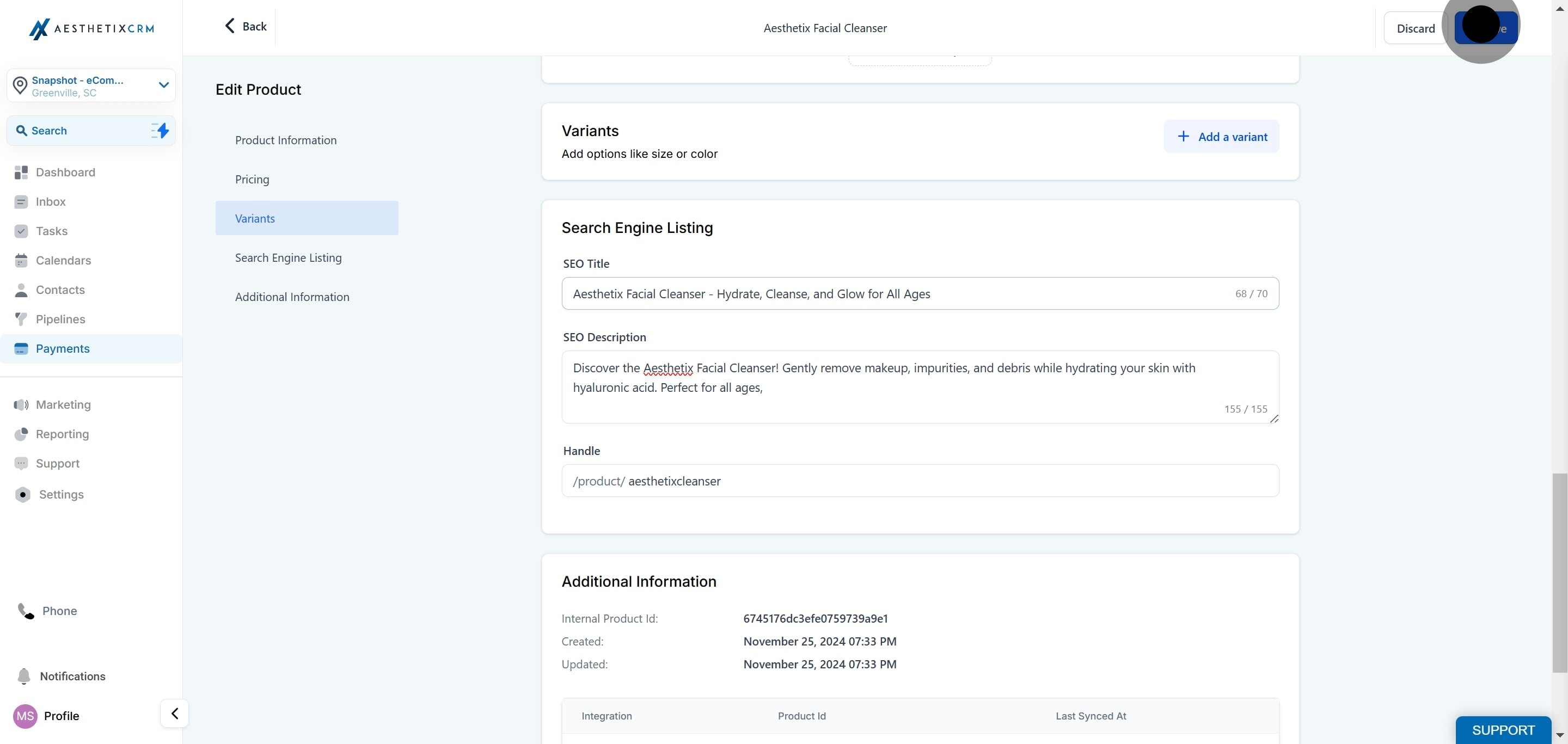Expand the Snapshot location switcher
This screenshot has height=744, width=1568.
pos(163,85)
